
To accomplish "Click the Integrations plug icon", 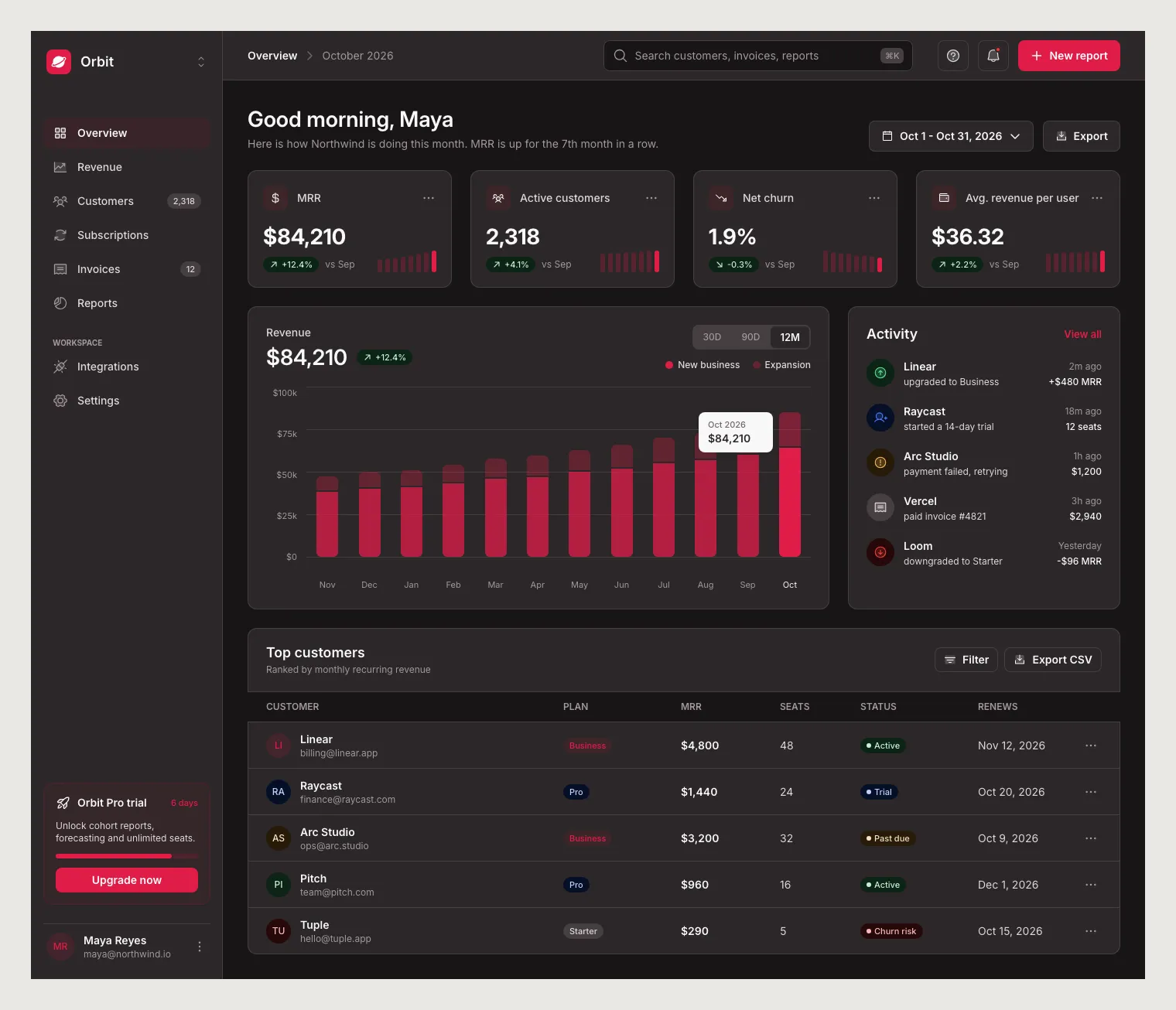I will [60, 367].
